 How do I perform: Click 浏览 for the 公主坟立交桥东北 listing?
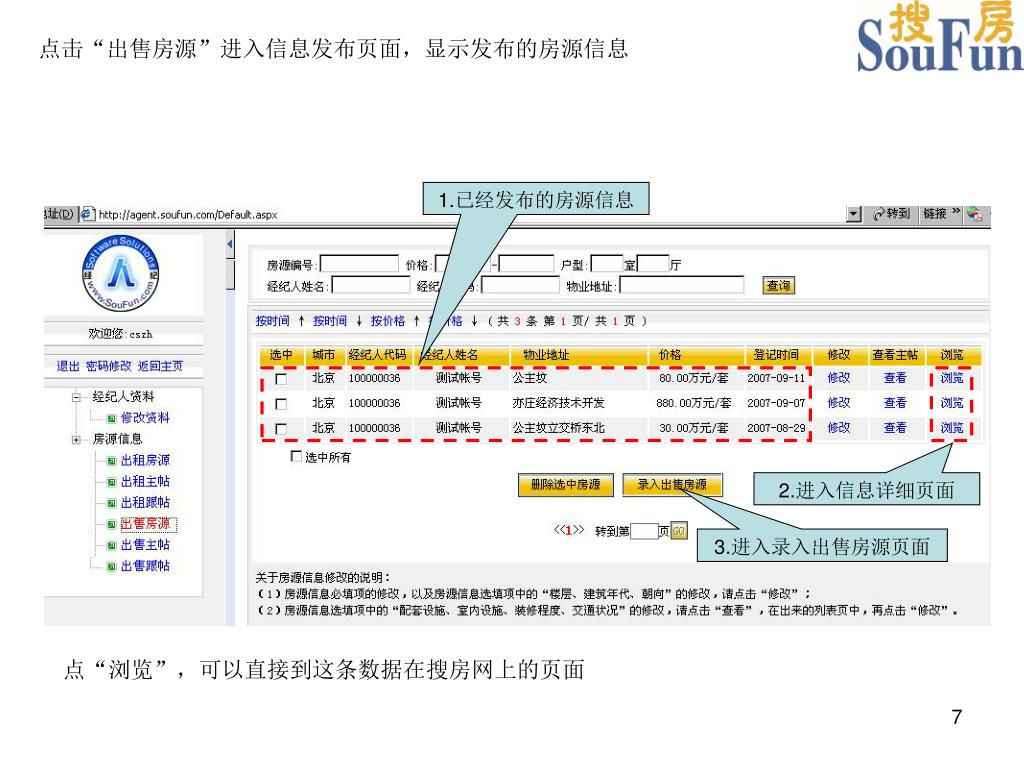click(x=952, y=428)
